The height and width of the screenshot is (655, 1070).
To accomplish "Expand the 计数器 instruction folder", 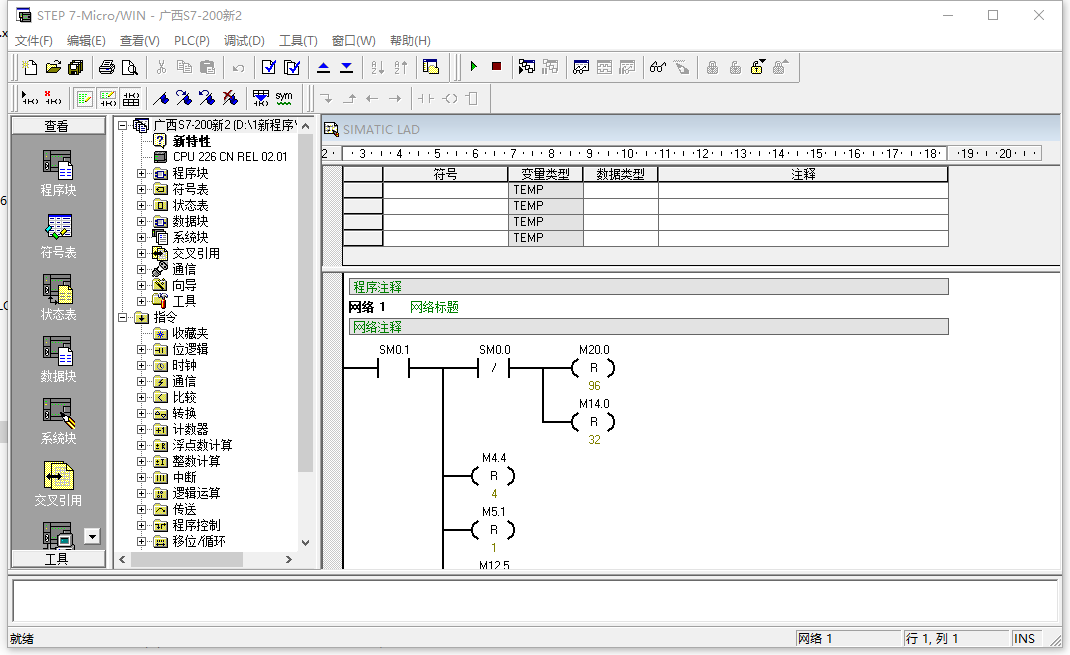I will (141, 429).
